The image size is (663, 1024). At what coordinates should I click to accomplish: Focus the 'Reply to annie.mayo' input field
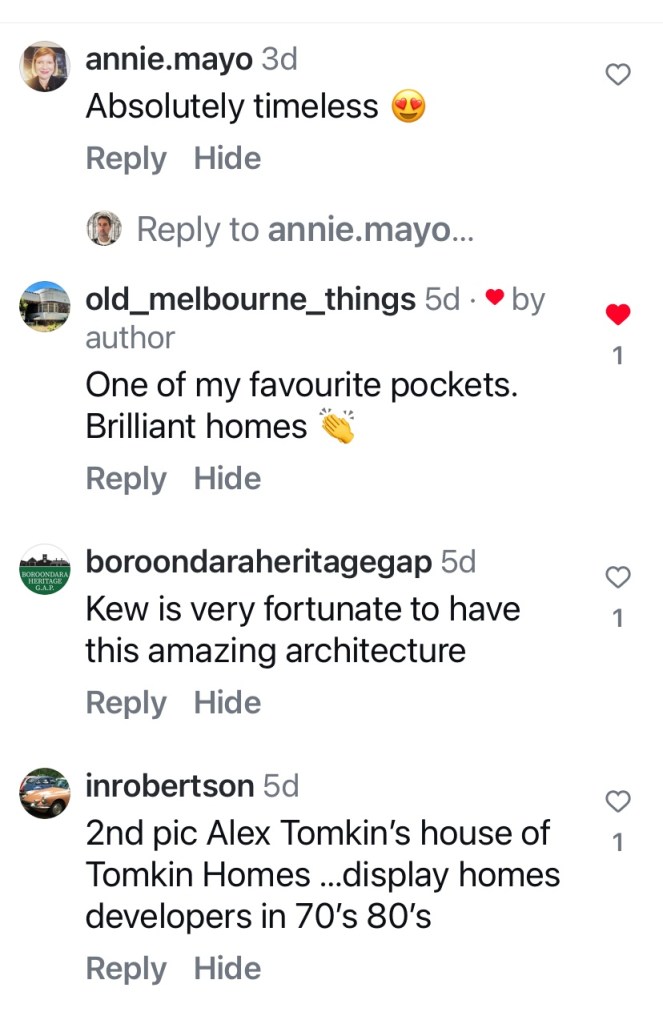click(x=306, y=230)
